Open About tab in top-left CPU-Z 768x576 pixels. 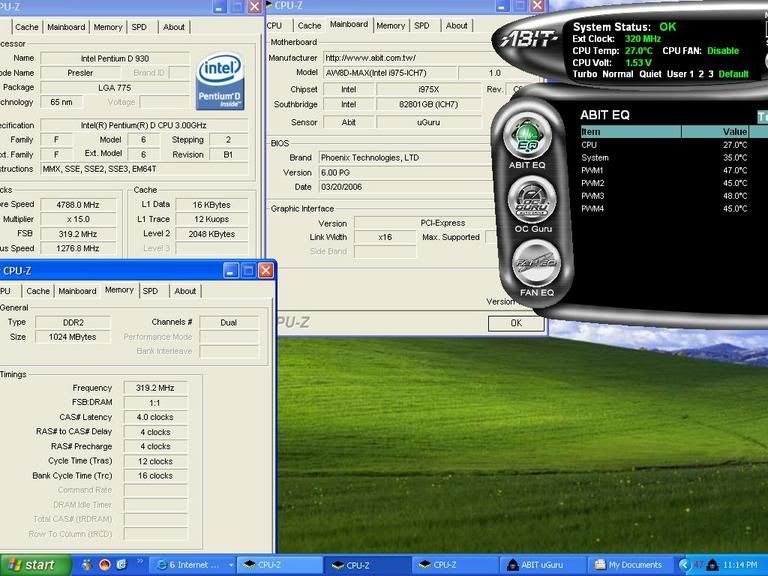[x=174, y=27]
